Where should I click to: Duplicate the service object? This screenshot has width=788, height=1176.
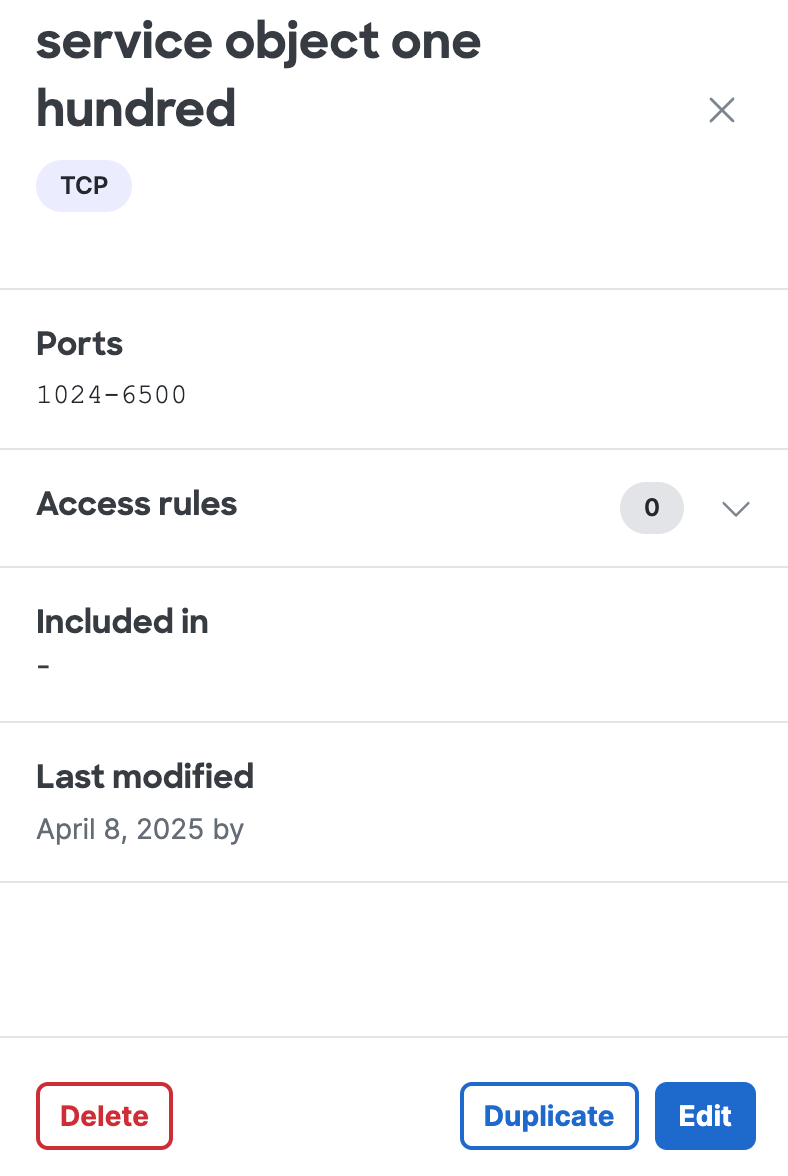[x=548, y=1116]
